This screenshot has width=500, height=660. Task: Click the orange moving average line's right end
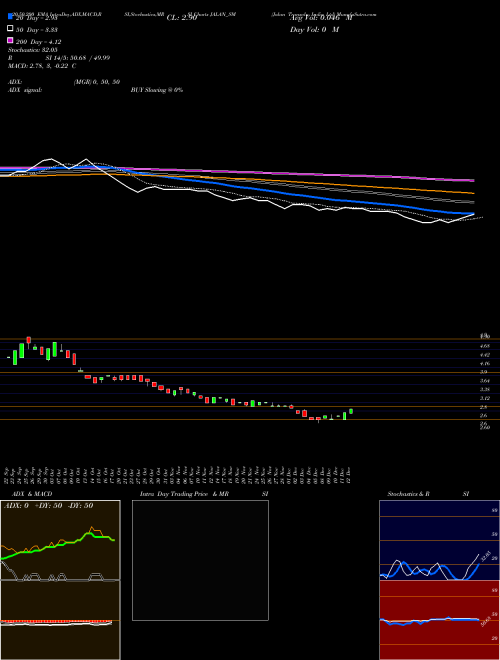(472, 193)
